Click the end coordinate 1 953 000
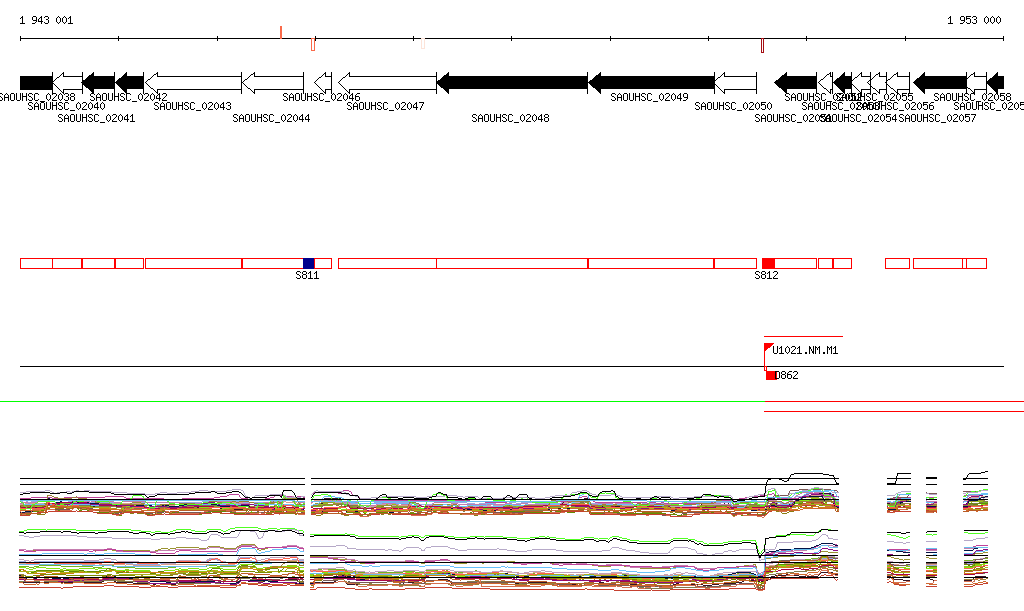The width and height of the screenshot is (1024, 611). [x=974, y=20]
